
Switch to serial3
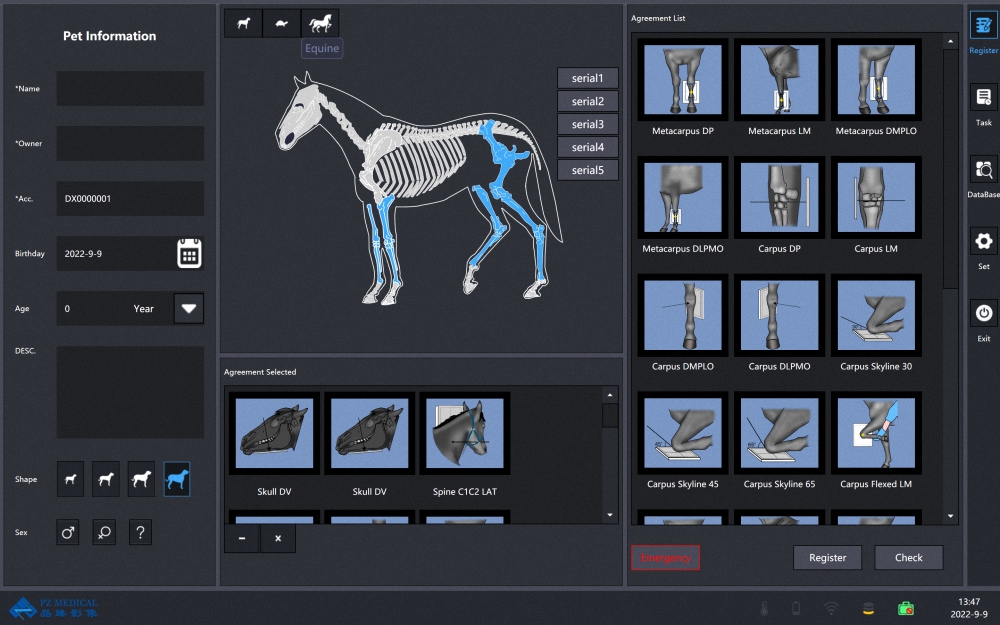587,123
